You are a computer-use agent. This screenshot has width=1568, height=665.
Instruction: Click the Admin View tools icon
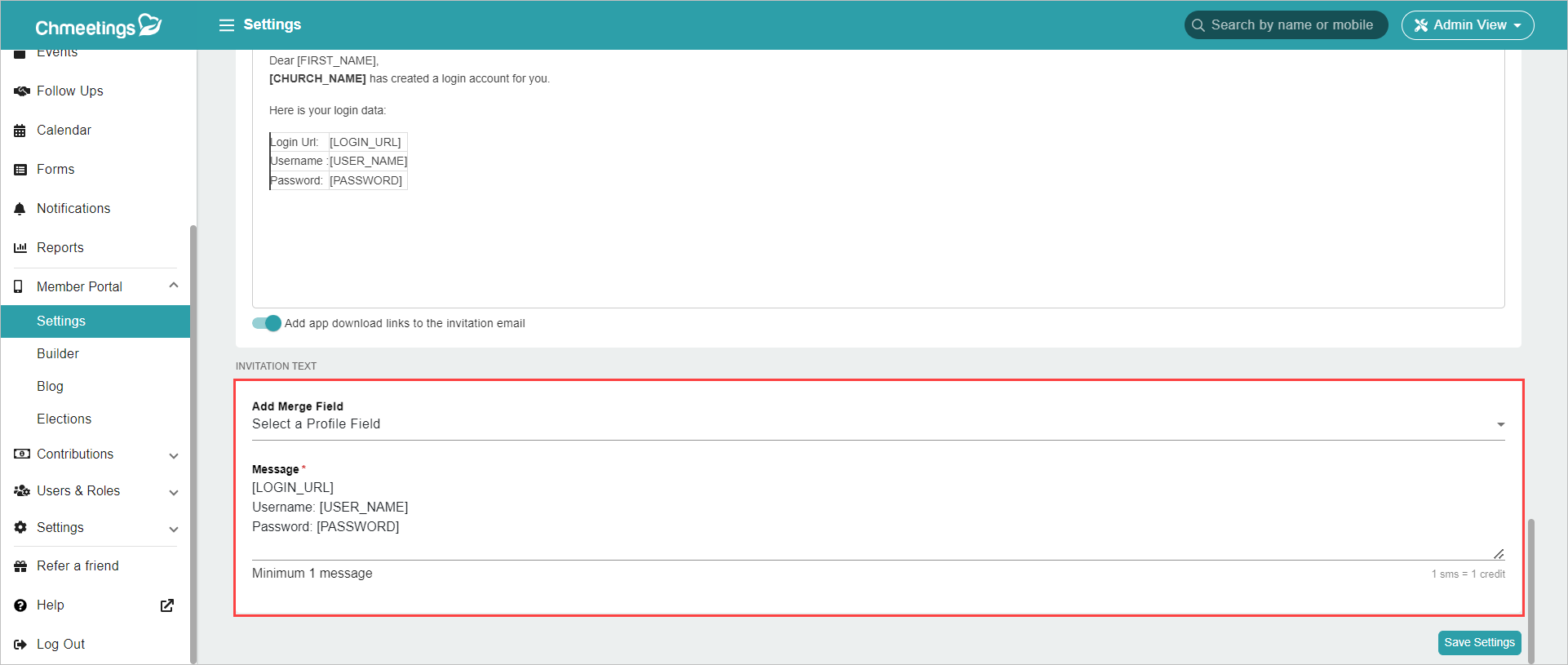coord(1421,25)
